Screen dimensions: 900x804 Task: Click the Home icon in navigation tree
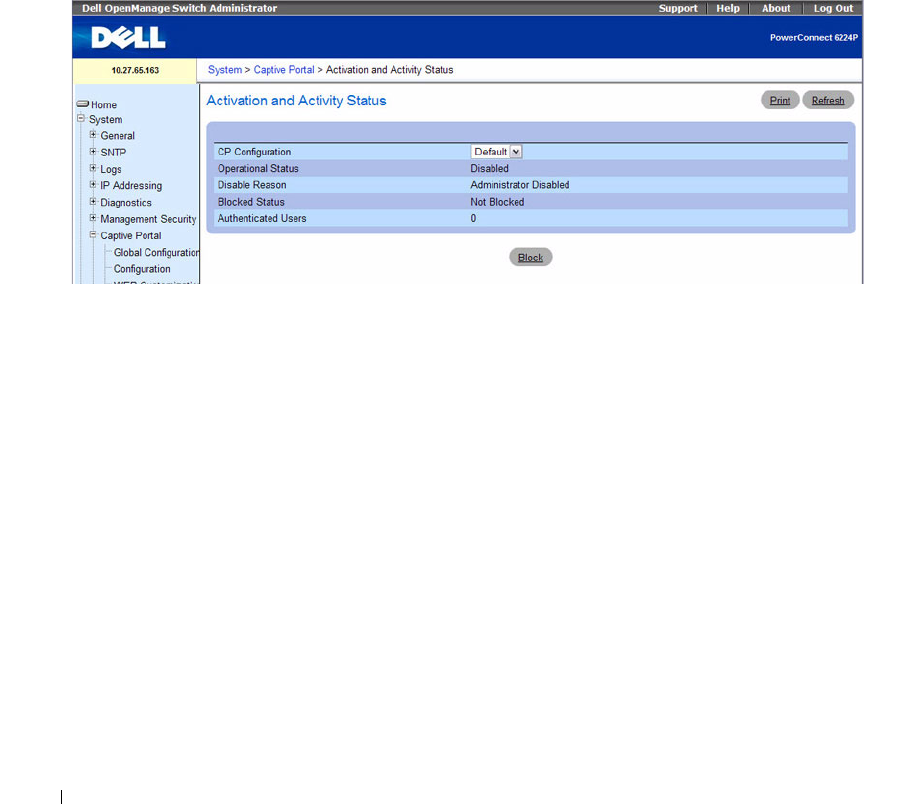tap(83, 104)
